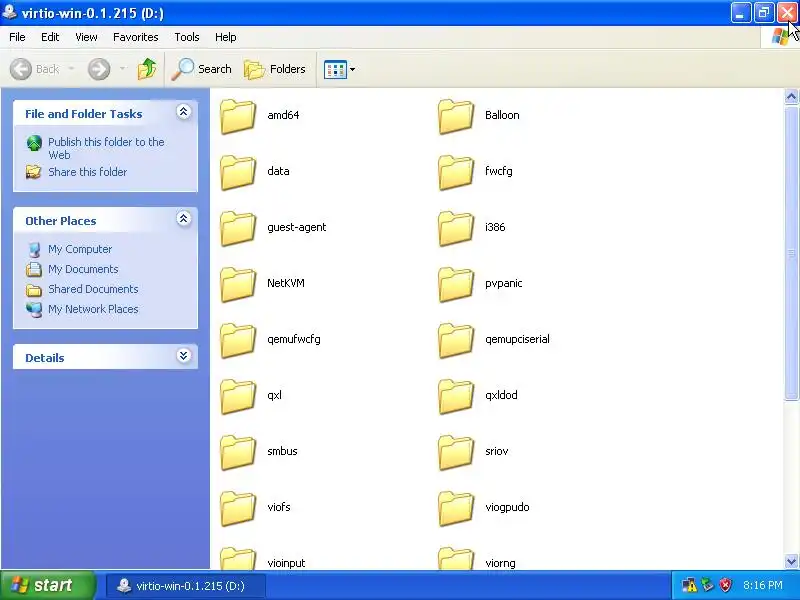Image resolution: width=800 pixels, height=600 pixels.
Task: Collapse the File and Folder Tasks panel
Action: [184, 112]
